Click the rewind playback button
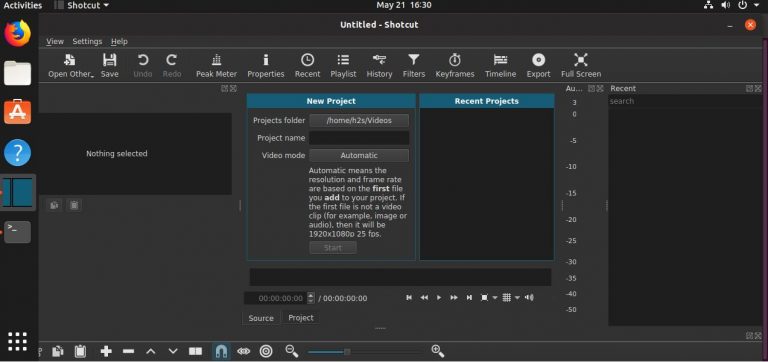The image size is (768, 362). click(x=424, y=297)
